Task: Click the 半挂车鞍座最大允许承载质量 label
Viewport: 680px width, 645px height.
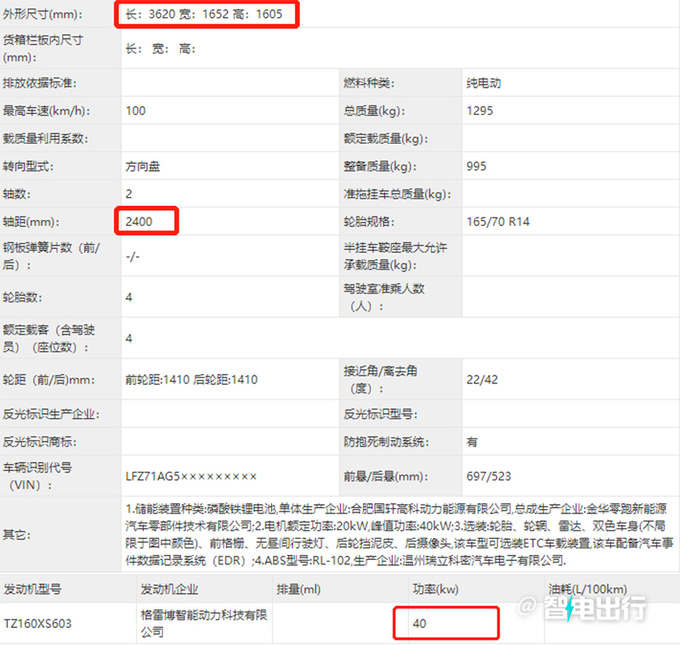Action: coord(395,256)
